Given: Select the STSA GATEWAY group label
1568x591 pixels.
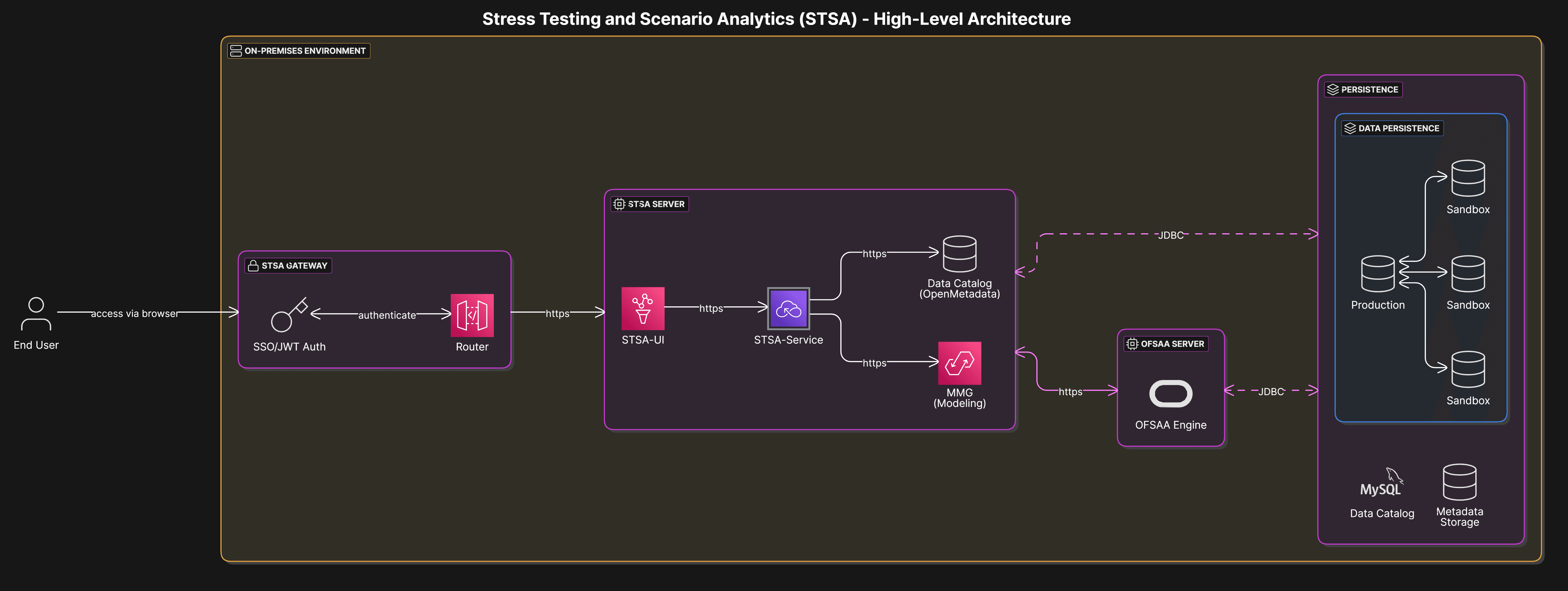Looking at the screenshot, I should pos(288,266).
